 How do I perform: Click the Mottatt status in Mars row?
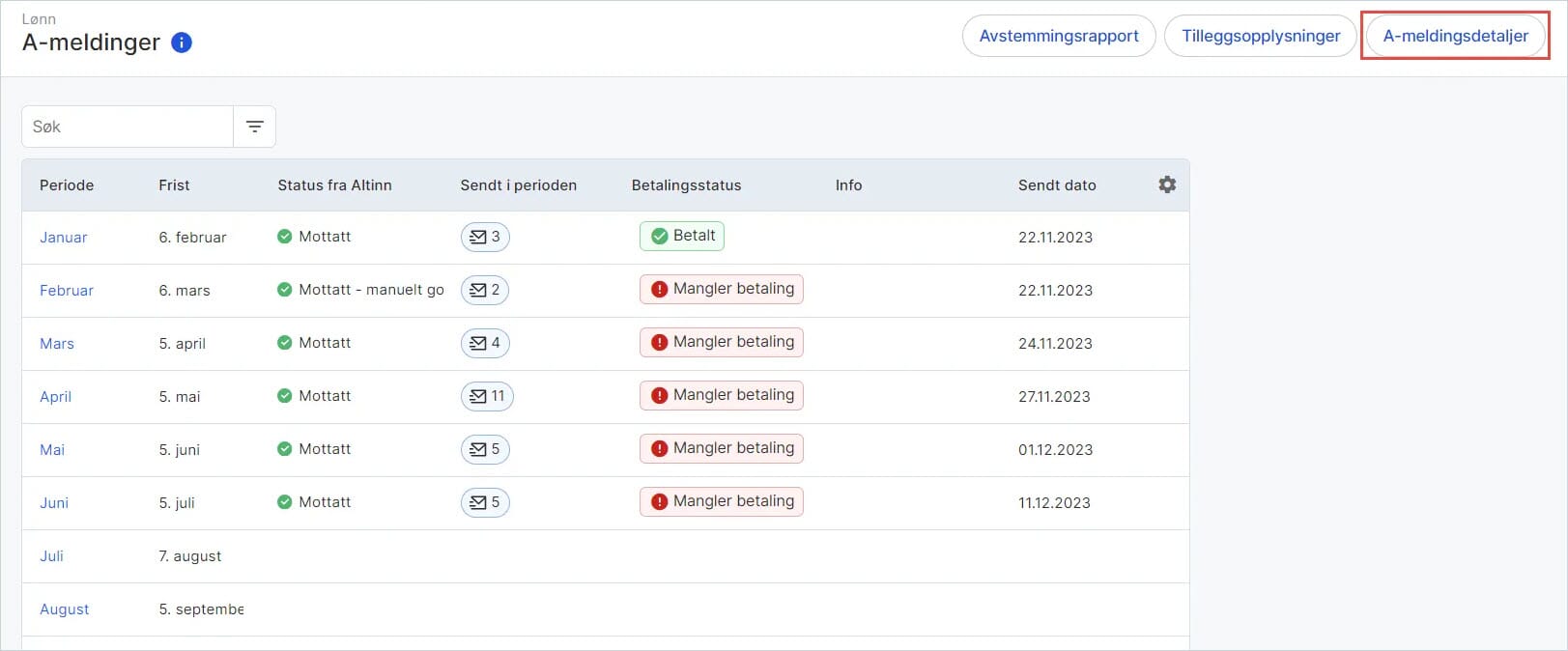(314, 343)
